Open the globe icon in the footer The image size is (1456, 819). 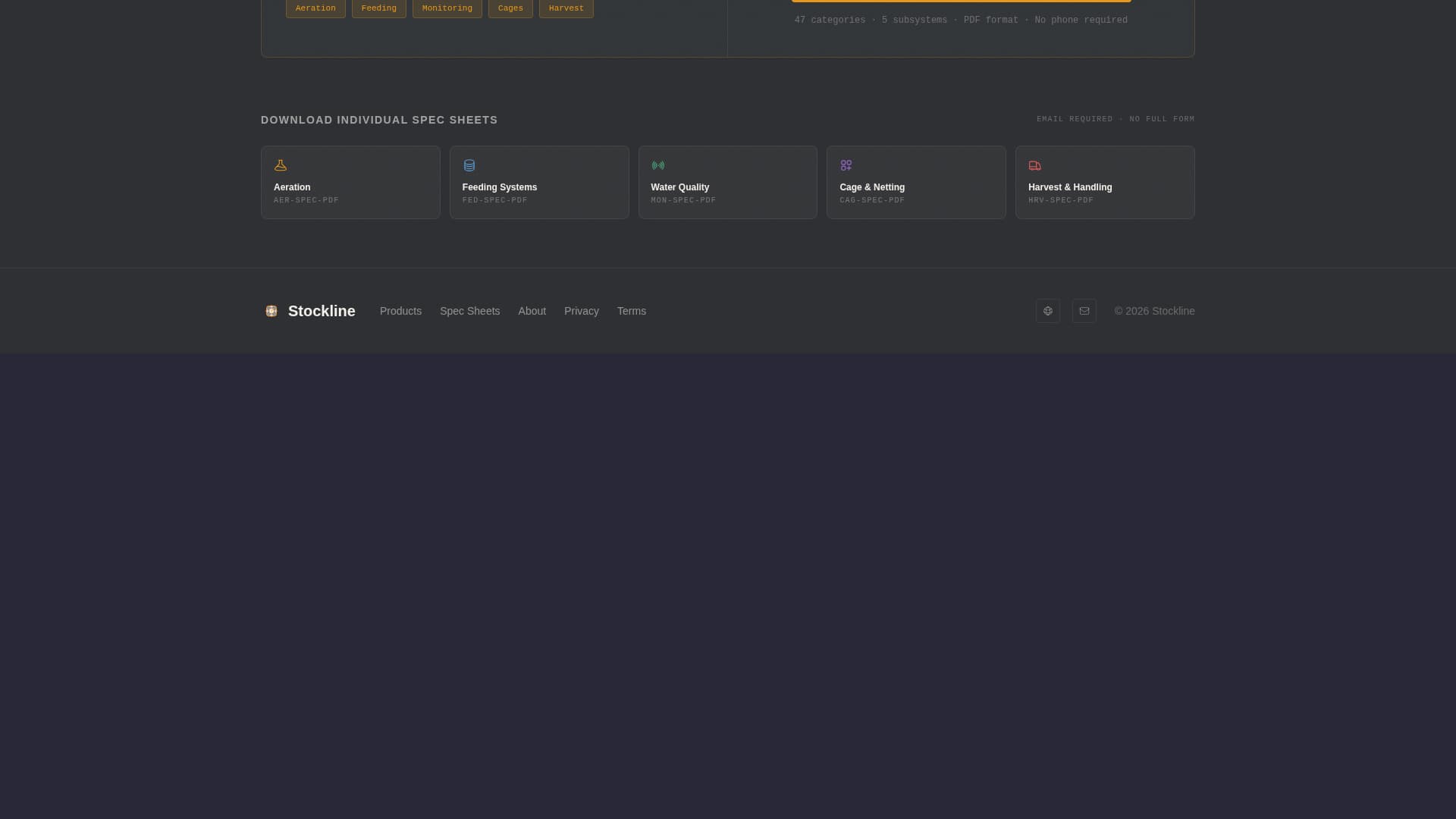1047,311
